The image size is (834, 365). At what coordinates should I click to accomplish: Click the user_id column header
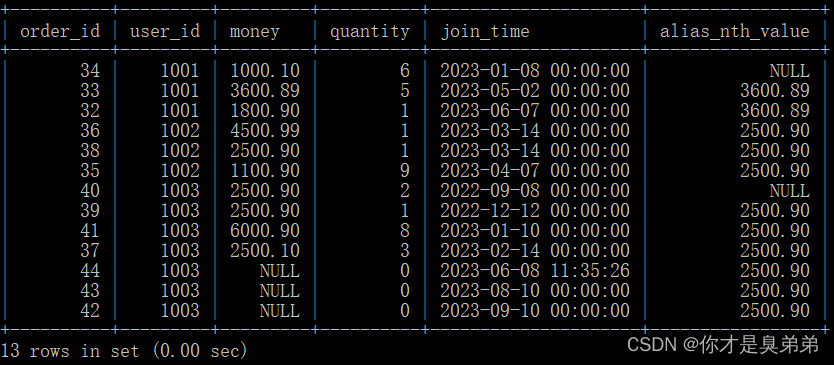coord(164,31)
